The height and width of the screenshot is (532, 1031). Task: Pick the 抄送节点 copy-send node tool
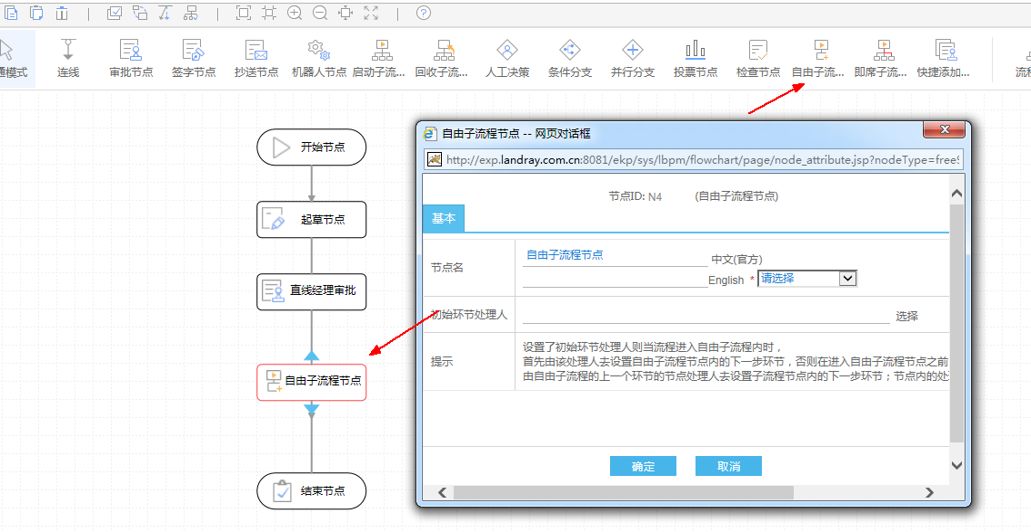tap(256, 58)
